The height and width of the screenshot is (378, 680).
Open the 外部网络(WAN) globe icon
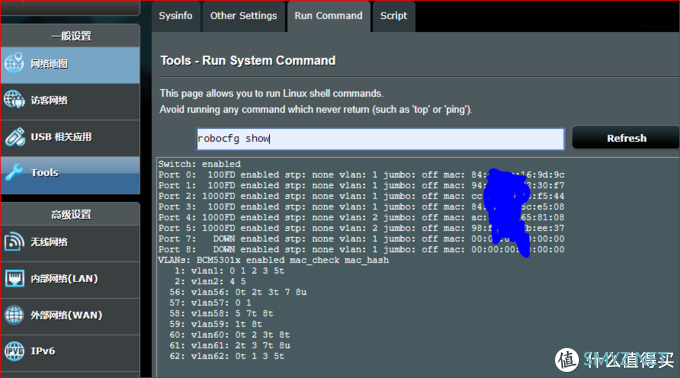coord(14,315)
